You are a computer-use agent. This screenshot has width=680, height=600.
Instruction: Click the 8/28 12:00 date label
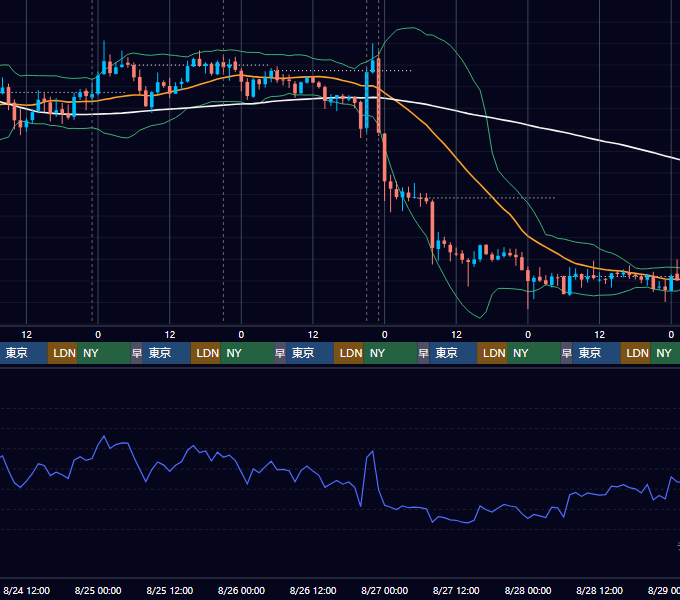click(599, 590)
